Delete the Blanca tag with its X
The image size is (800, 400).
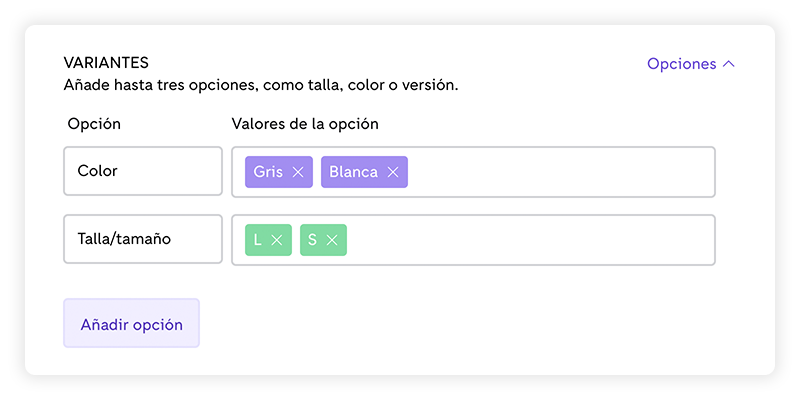click(393, 172)
